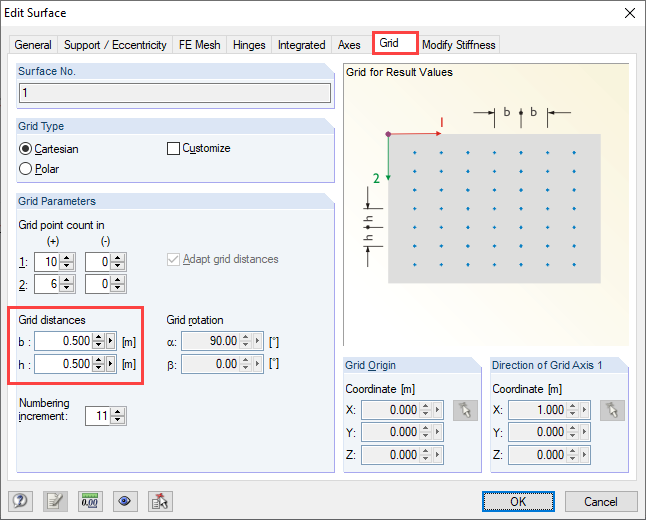Screen dimensions: 646x520
Task: Open flyout arrow for grid distance h
Action: click(111, 362)
